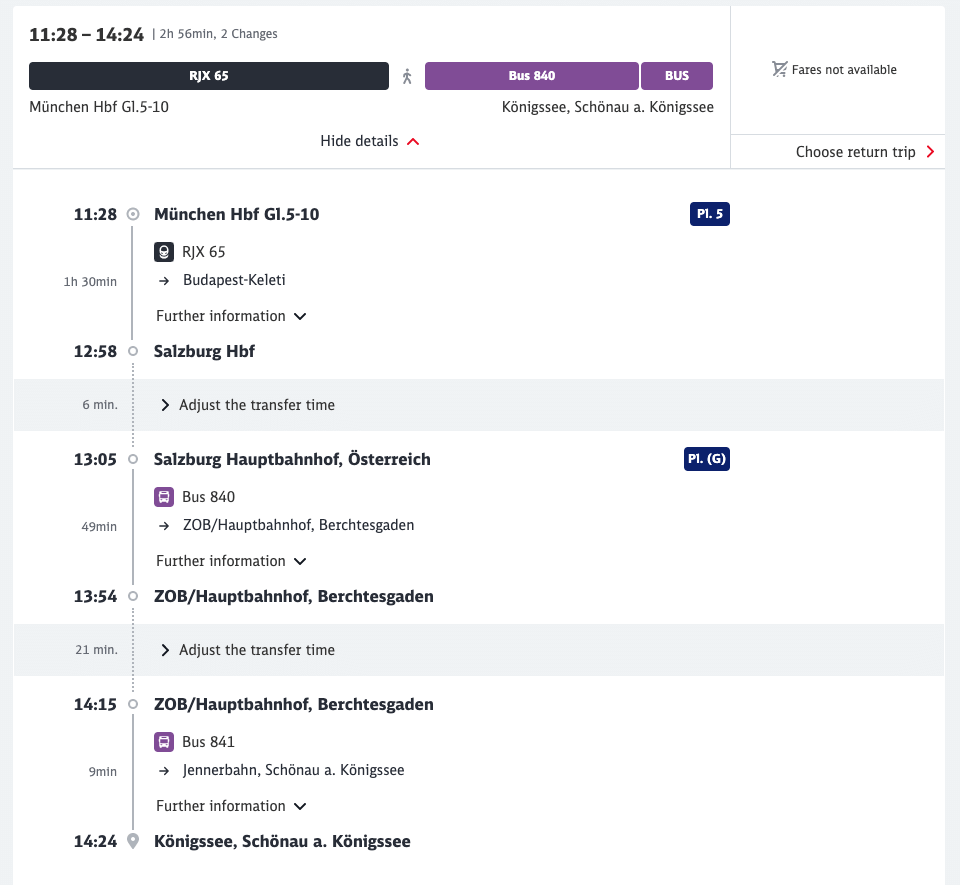This screenshot has height=885, width=960.
Task: Click the Pl. 5 platform badge
Action: (x=709, y=214)
